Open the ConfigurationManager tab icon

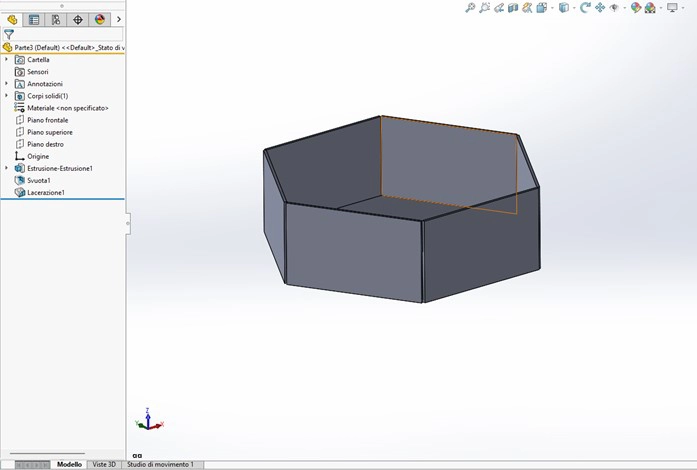(55, 19)
